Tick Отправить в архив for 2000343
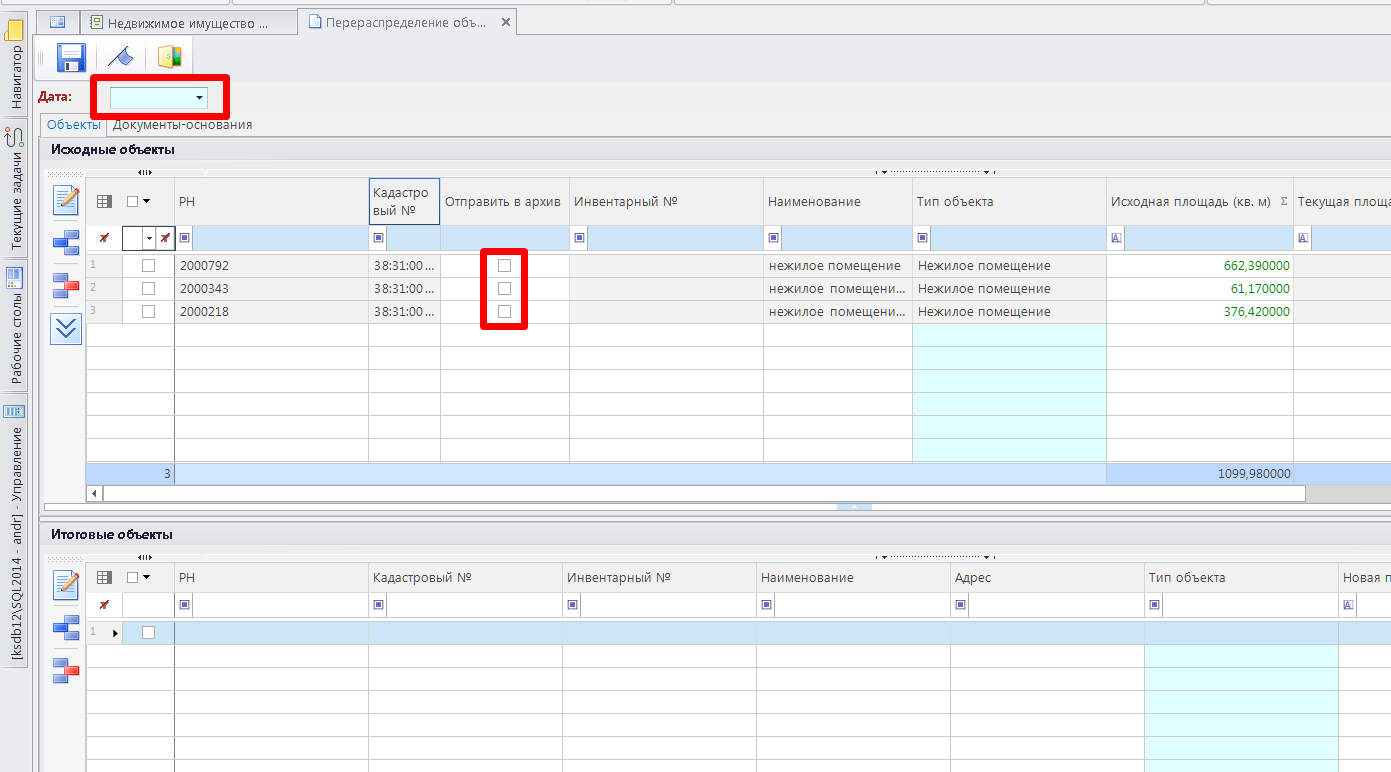This screenshot has width=1391, height=772. tap(504, 288)
